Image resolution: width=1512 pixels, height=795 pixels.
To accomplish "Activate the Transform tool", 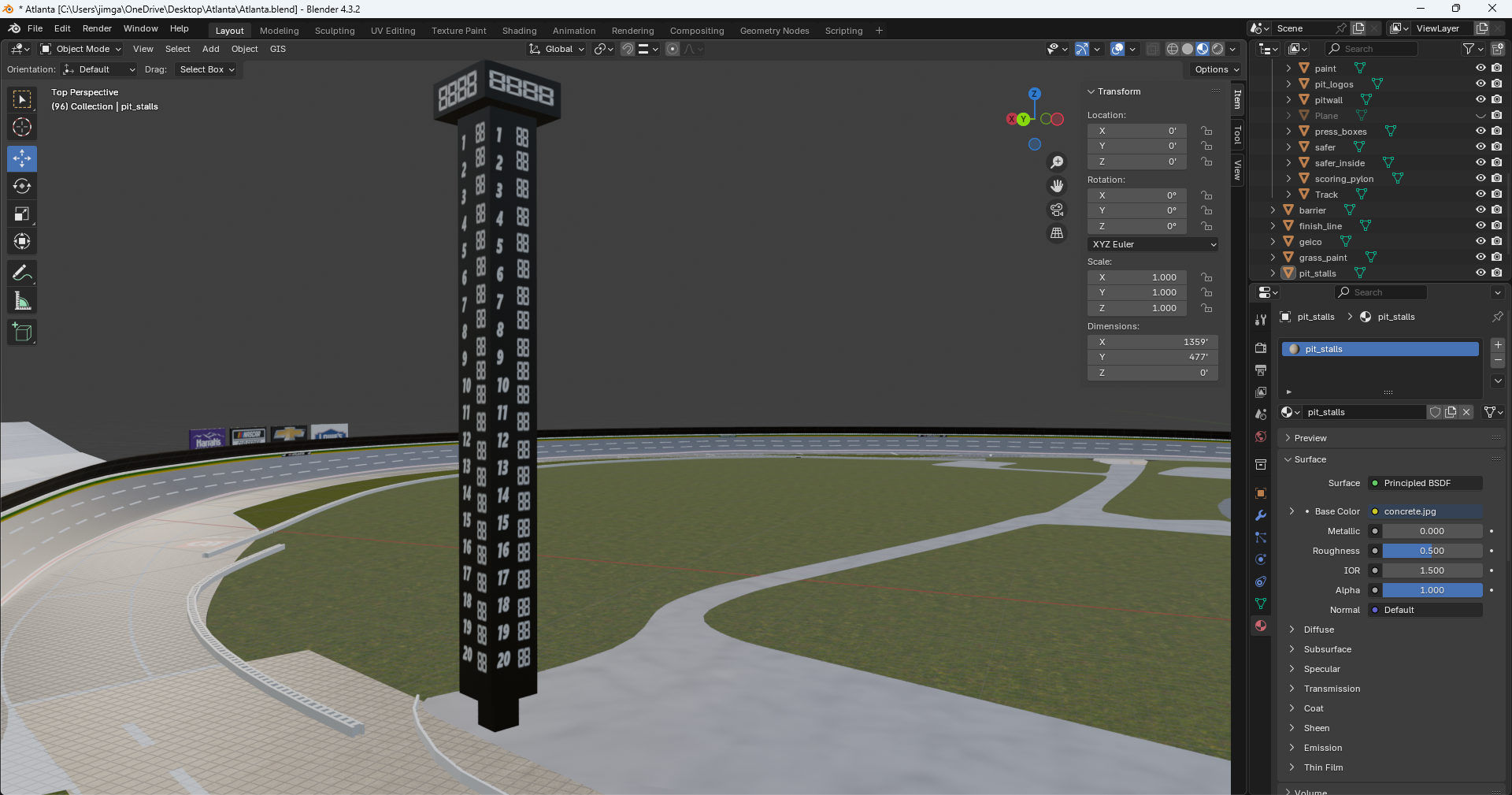I will click(22, 241).
